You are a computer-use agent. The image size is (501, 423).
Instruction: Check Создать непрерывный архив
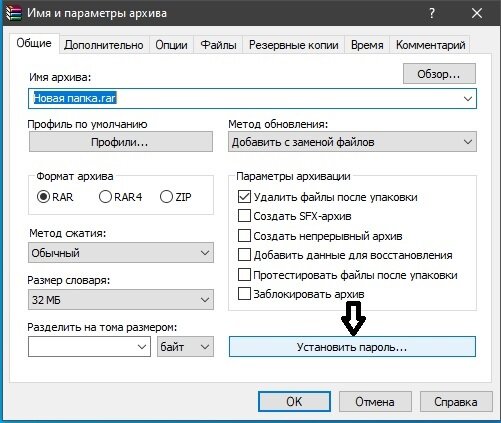(x=244, y=236)
